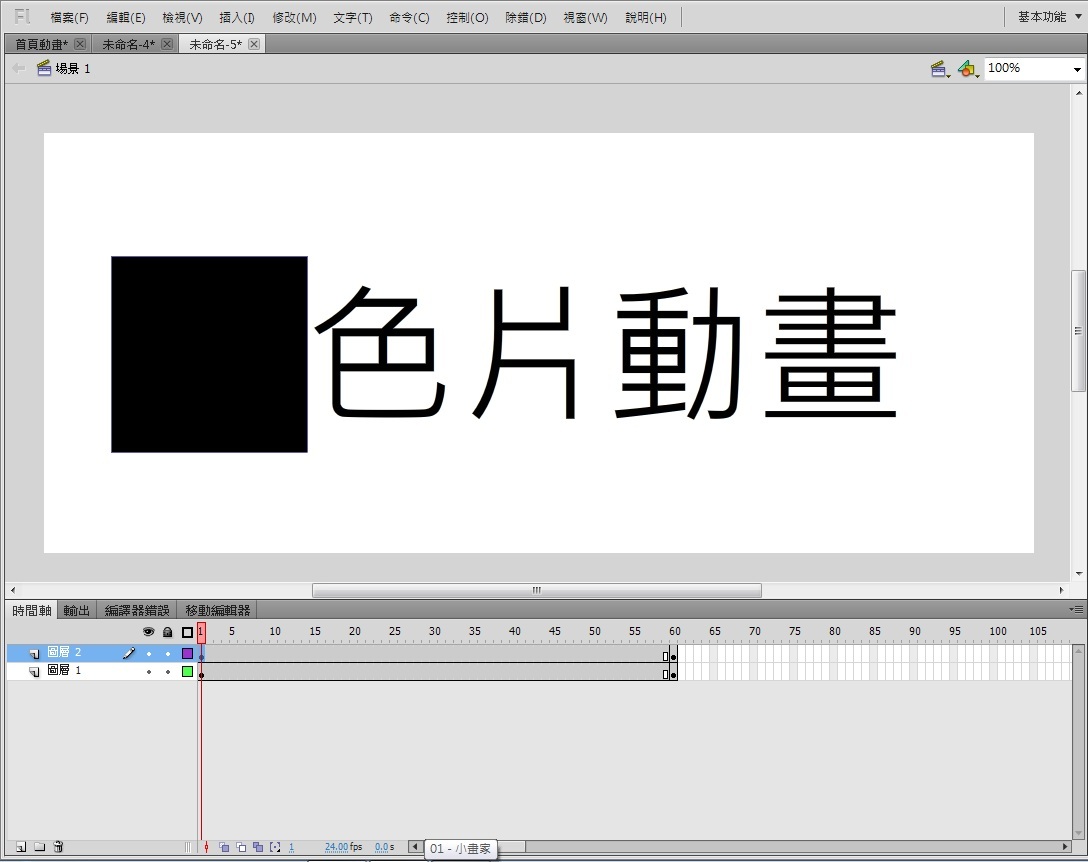
Task: Switch to 首頁動畫* document tab
Action: point(42,44)
